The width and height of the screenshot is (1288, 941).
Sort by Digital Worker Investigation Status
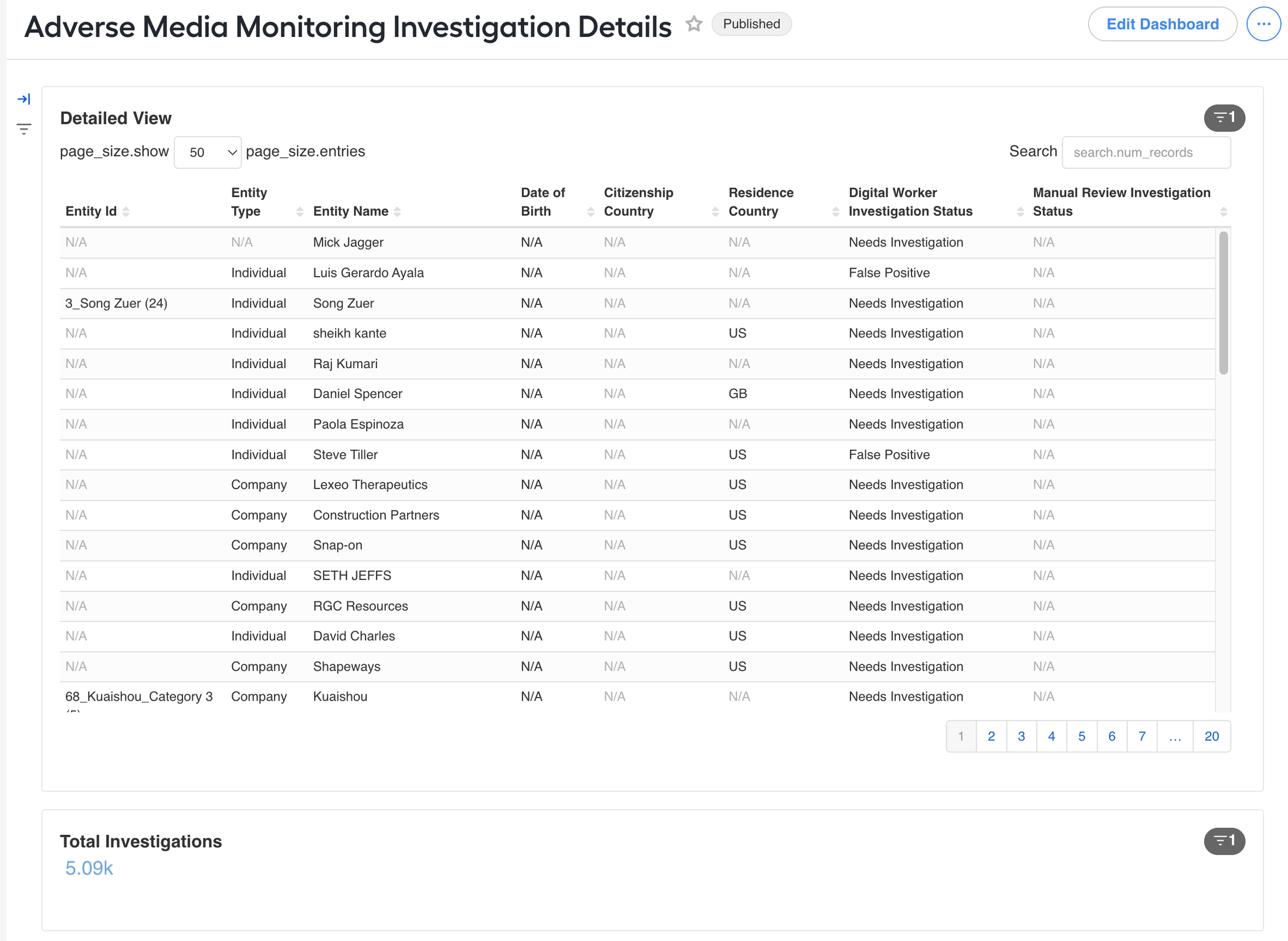[1020, 212]
